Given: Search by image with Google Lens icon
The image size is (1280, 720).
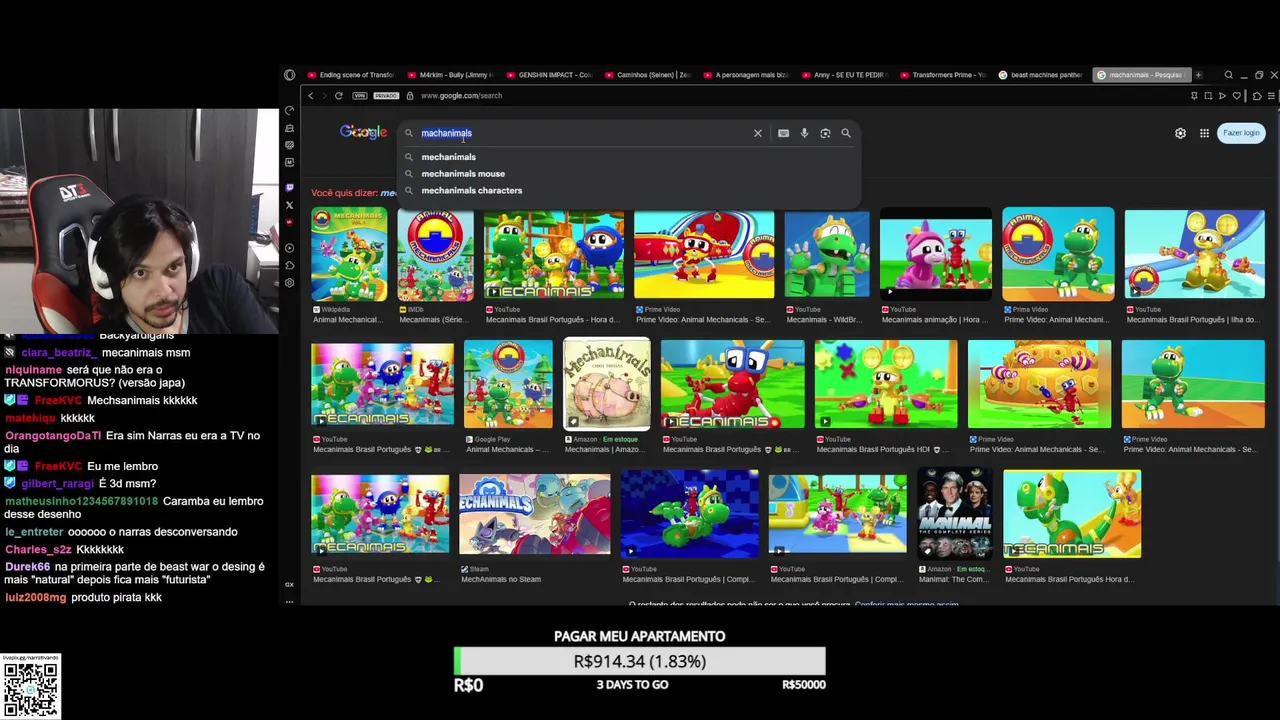Looking at the screenshot, I should point(825,133).
